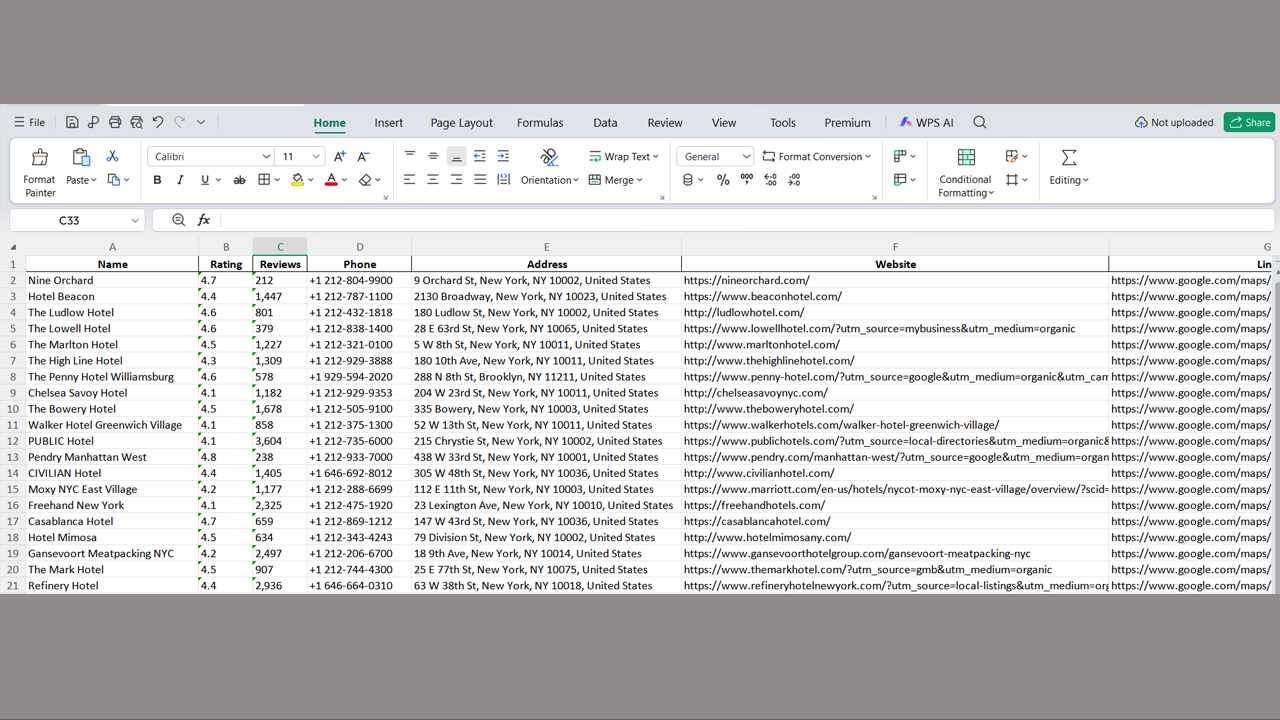
Task: Click column C header
Action: tap(280, 247)
